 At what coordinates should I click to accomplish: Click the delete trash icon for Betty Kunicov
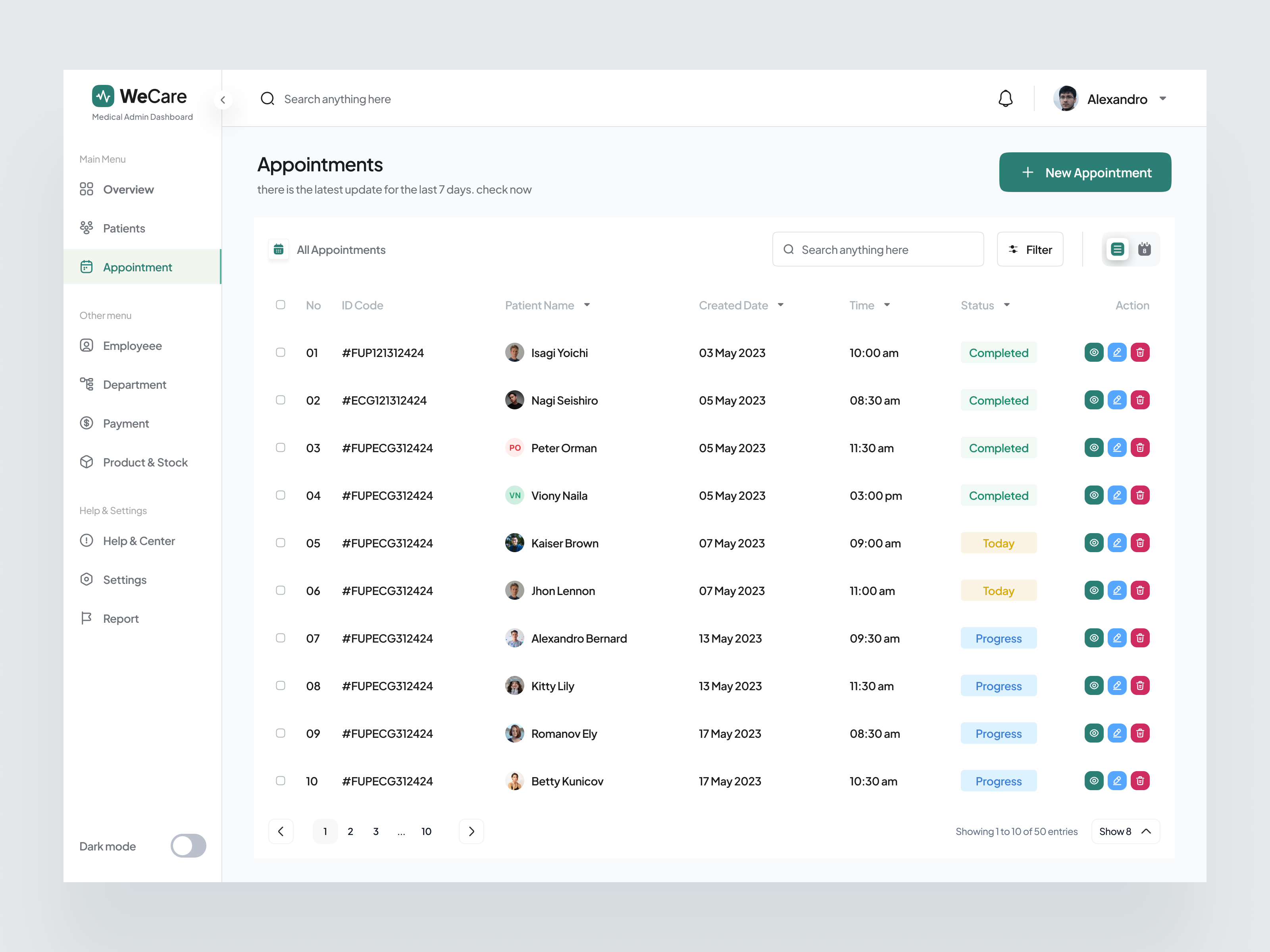point(1141,780)
